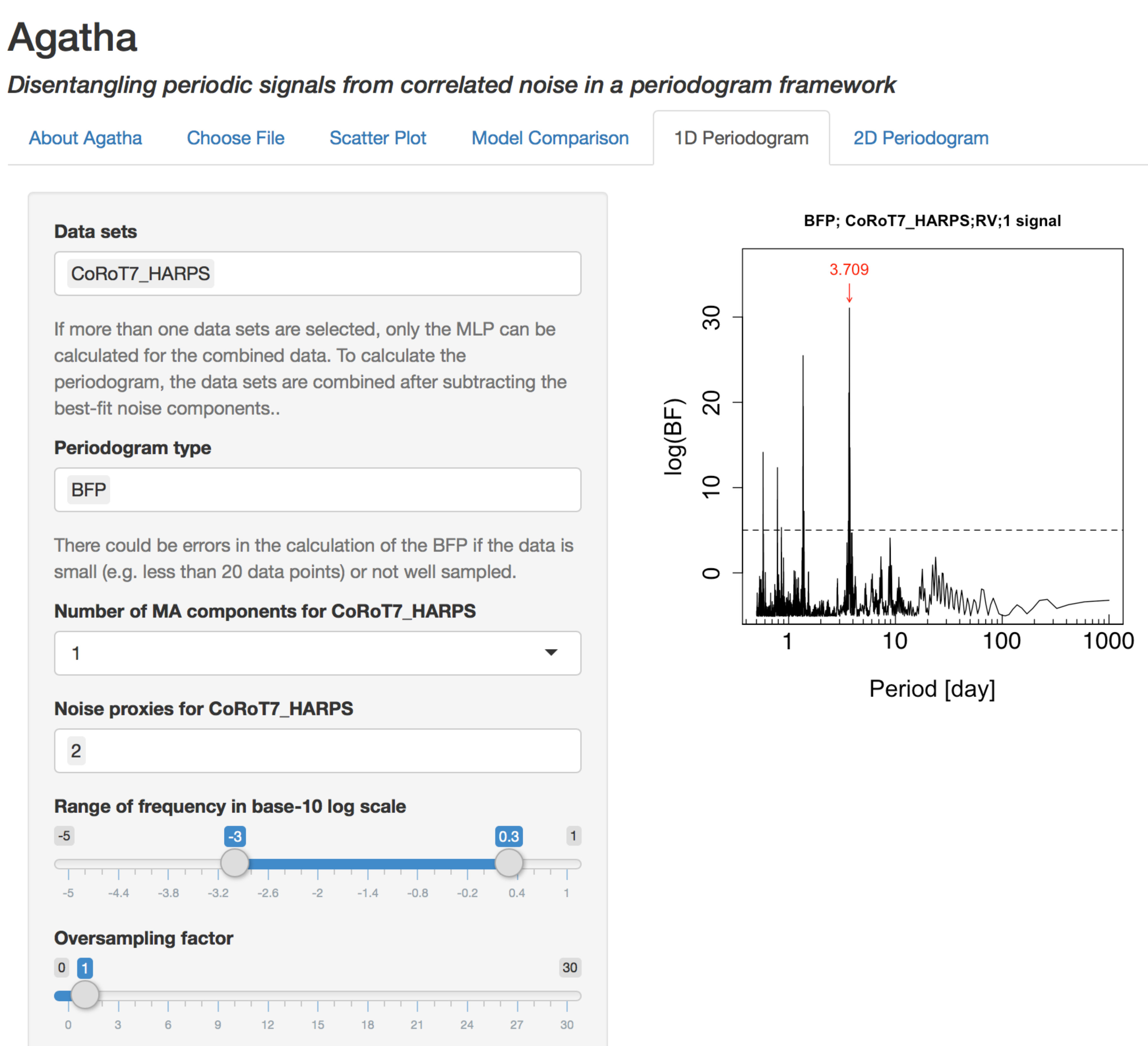Click the BFP tag in Periodogram type
1148x1046 pixels.
[88, 489]
